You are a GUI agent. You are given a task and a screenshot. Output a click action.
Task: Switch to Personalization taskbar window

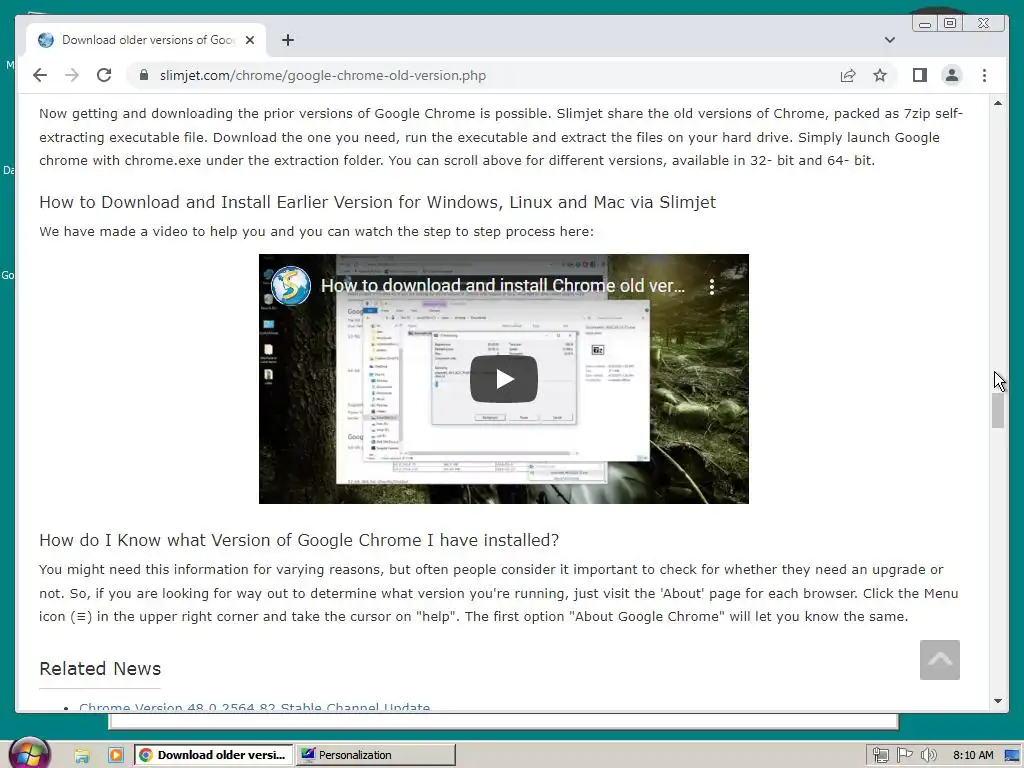376,755
